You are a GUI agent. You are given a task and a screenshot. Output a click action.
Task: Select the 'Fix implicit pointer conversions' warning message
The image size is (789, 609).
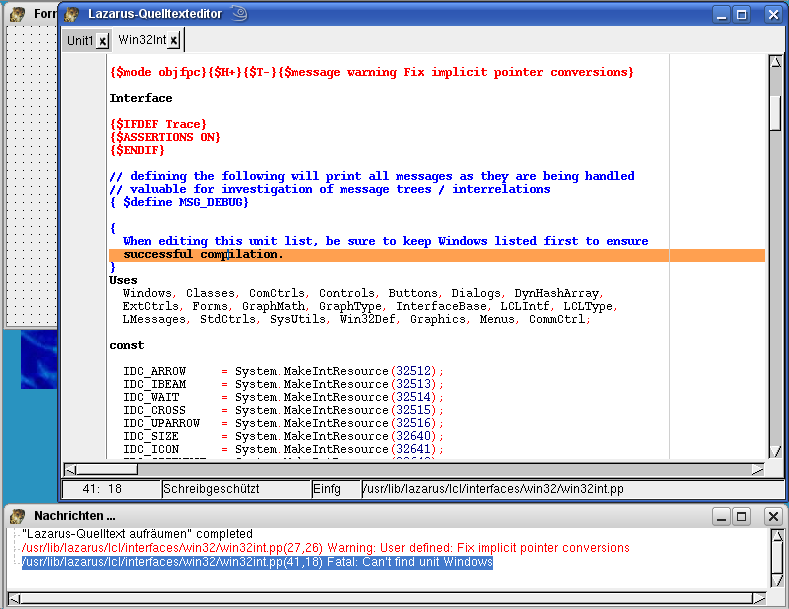click(x=325, y=548)
